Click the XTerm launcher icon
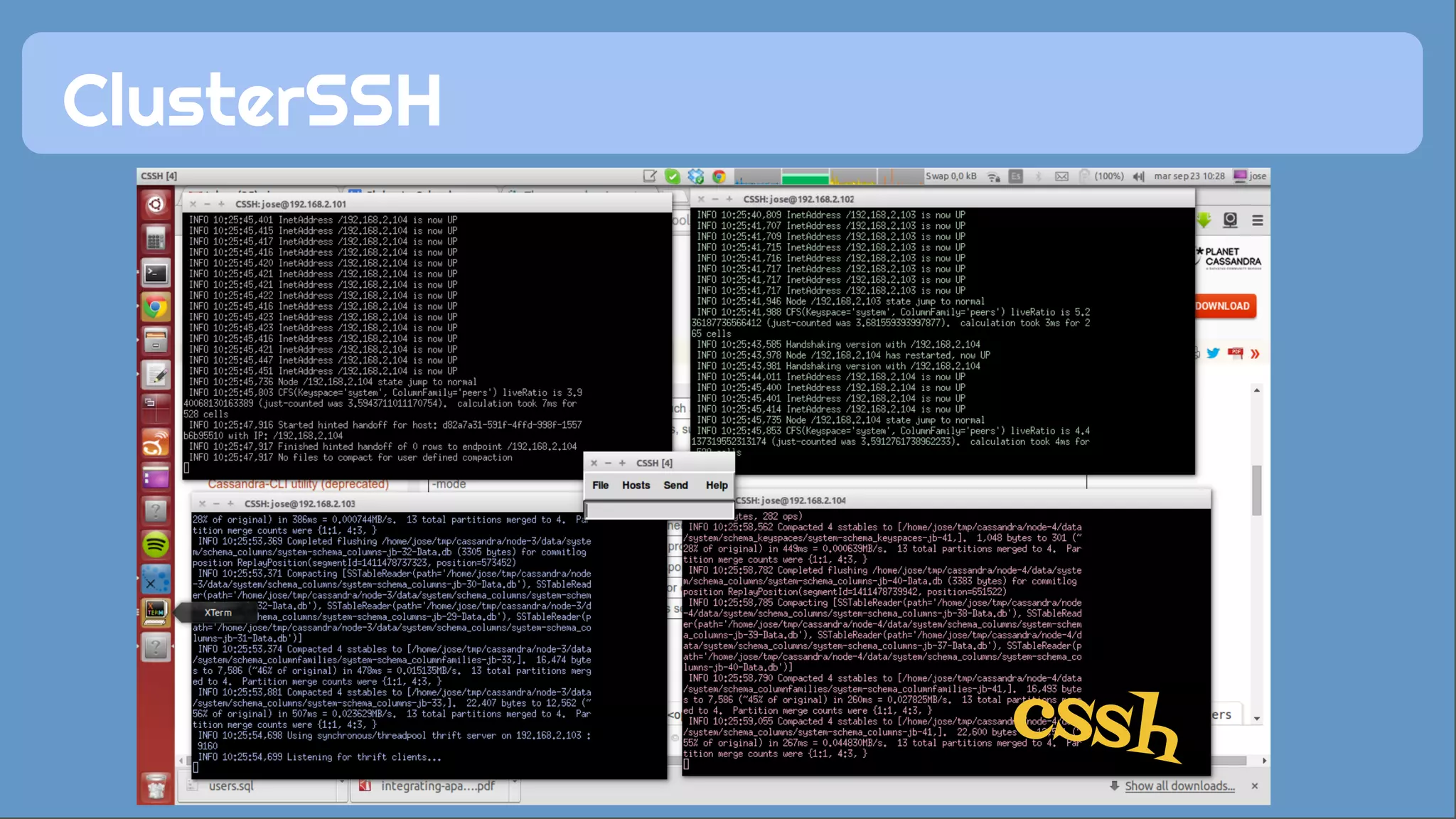The height and width of the screenshot is (819, 1456). click(156, 613)
